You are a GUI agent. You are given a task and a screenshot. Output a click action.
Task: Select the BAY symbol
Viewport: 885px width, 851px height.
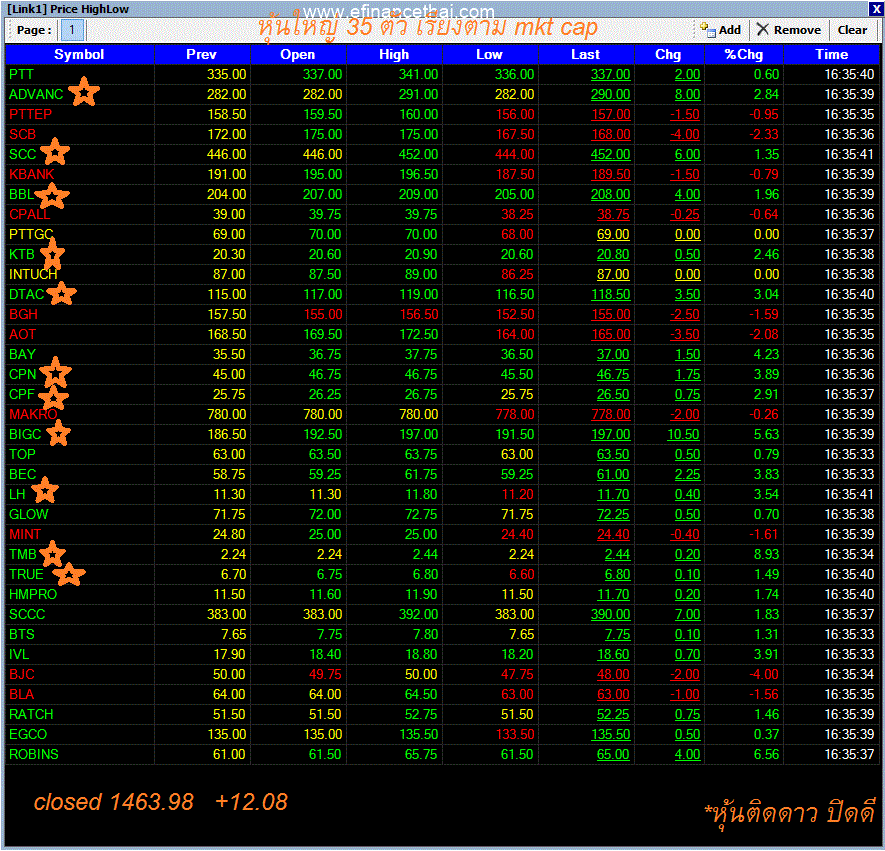[23, 355]
